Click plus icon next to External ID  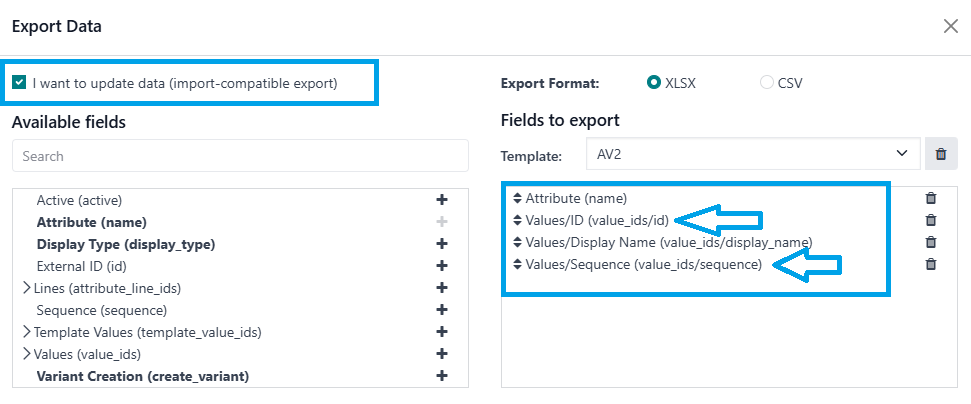click(442, 266)
